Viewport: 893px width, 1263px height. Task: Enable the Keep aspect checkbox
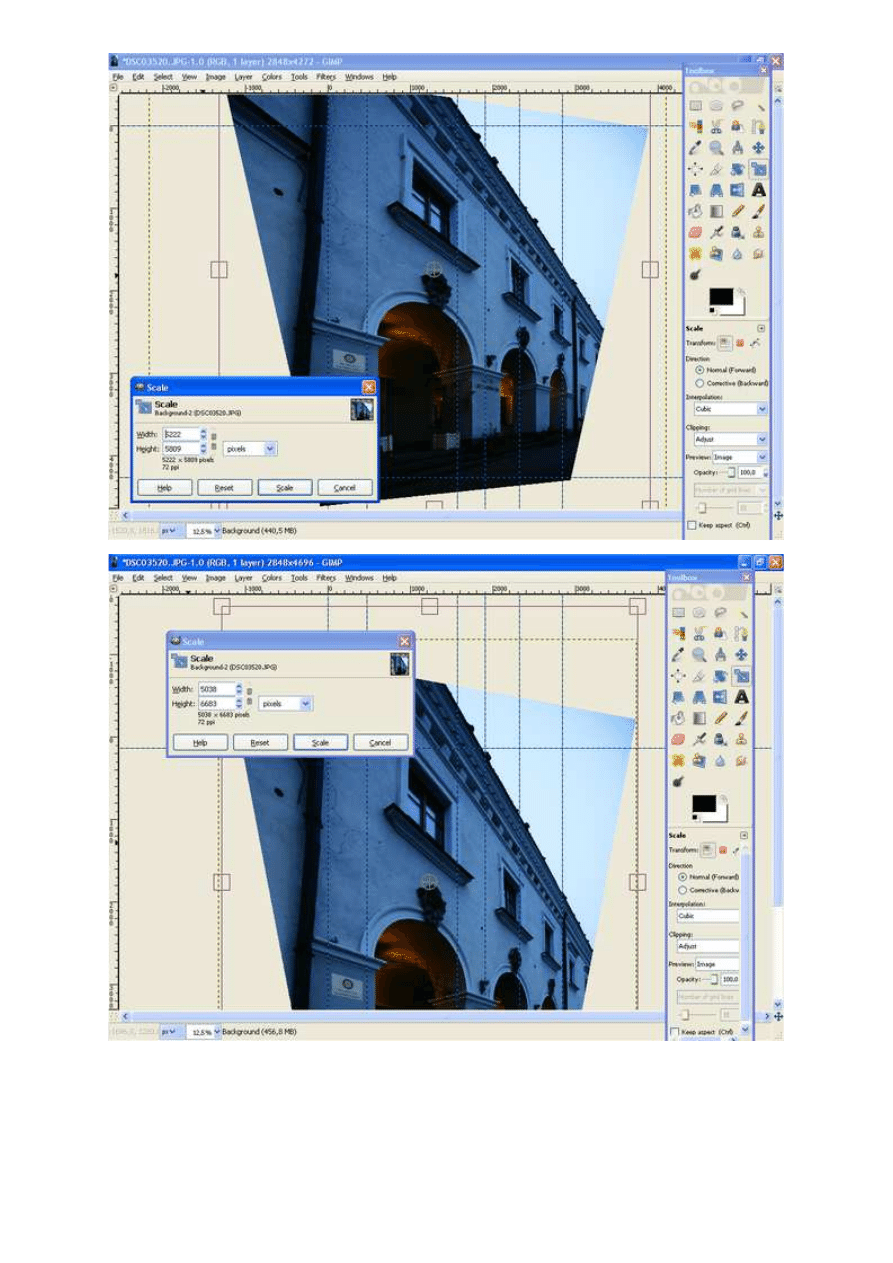[692, 525]
